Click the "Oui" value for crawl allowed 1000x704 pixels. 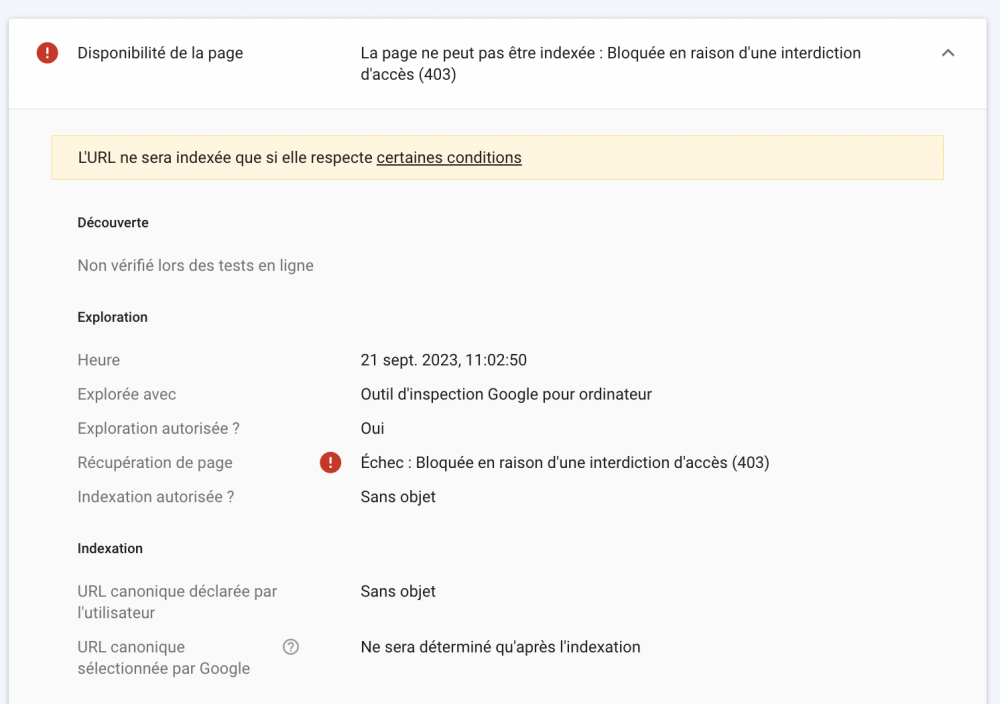tap(372, 428)
